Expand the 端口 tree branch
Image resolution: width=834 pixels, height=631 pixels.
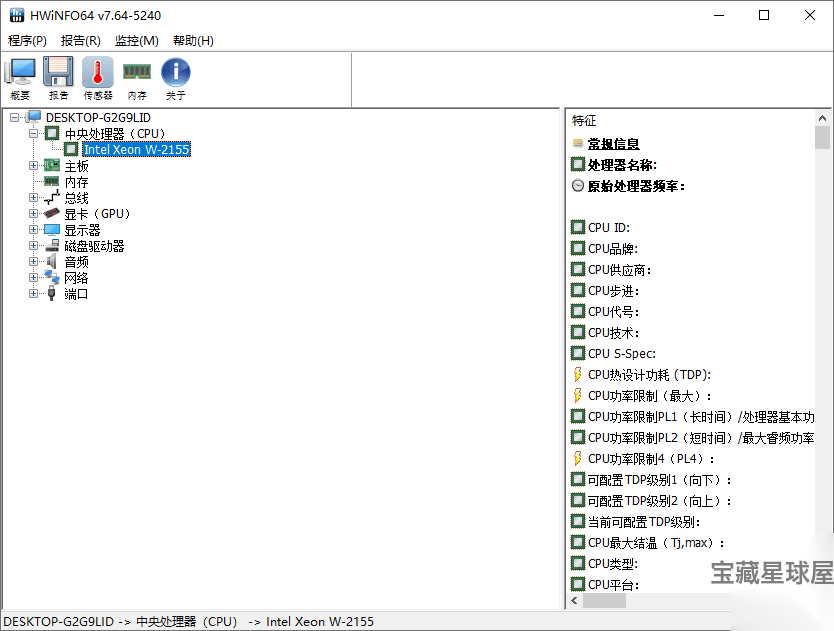[x=34, y=294]
